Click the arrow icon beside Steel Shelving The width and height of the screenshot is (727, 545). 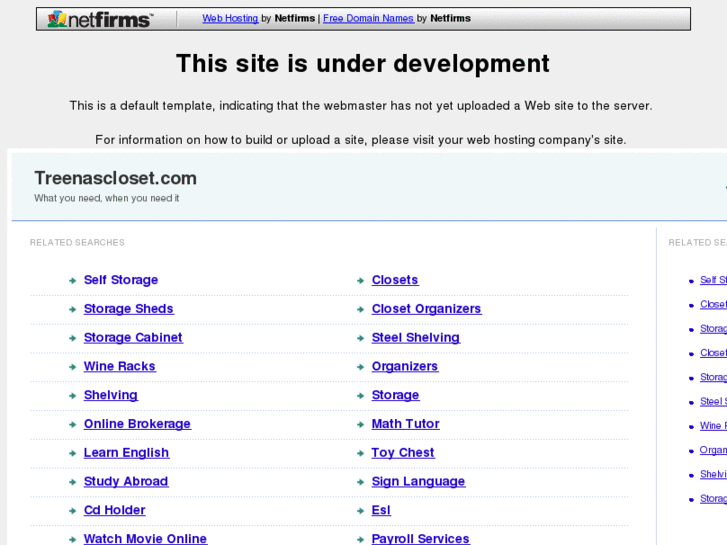360,338
